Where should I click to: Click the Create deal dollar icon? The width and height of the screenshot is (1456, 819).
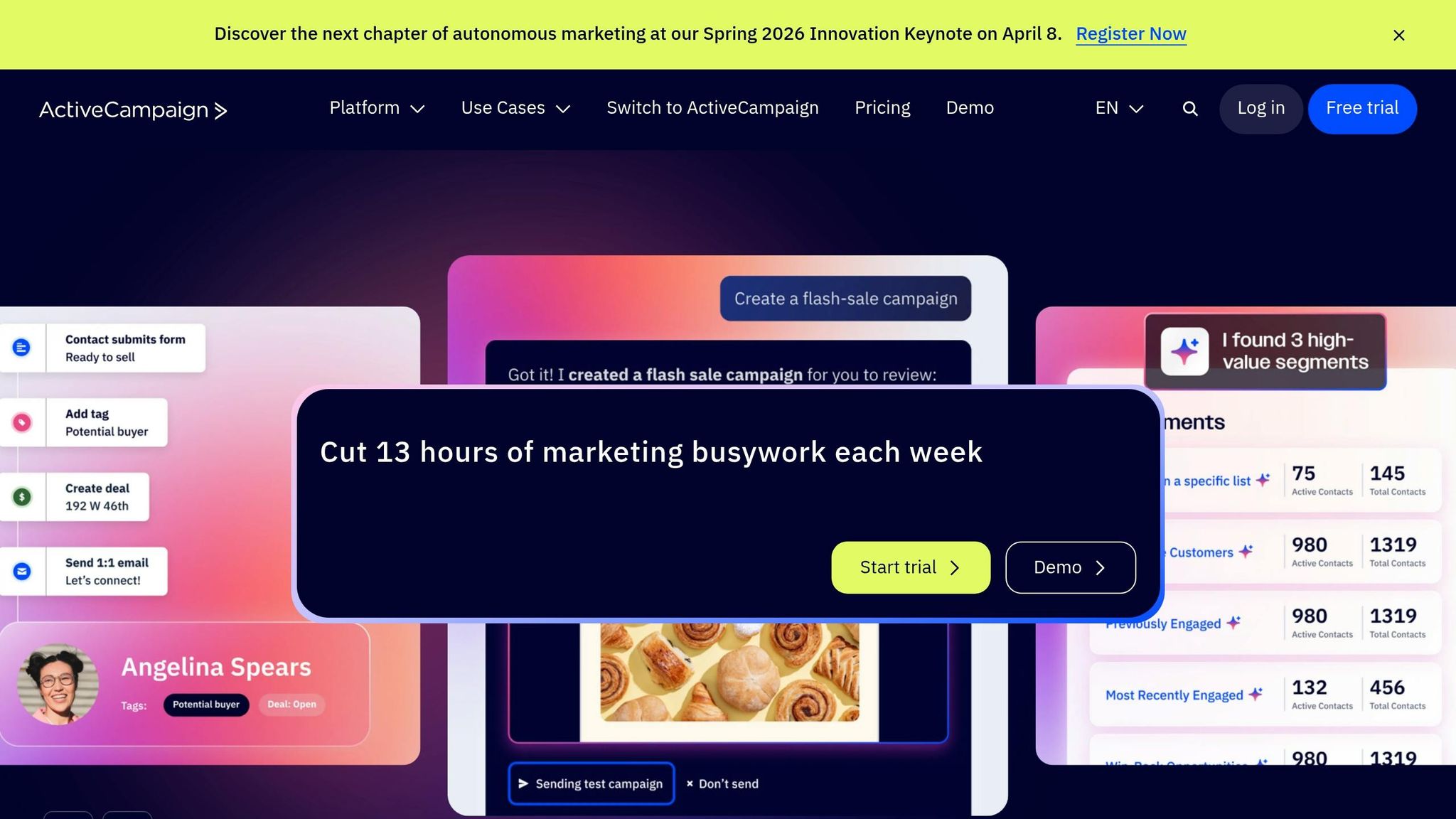tap(22, 497)
